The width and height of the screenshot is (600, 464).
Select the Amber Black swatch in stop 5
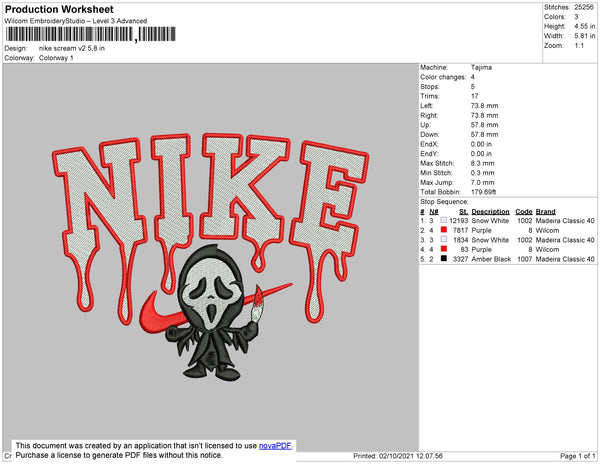(443, 259)
